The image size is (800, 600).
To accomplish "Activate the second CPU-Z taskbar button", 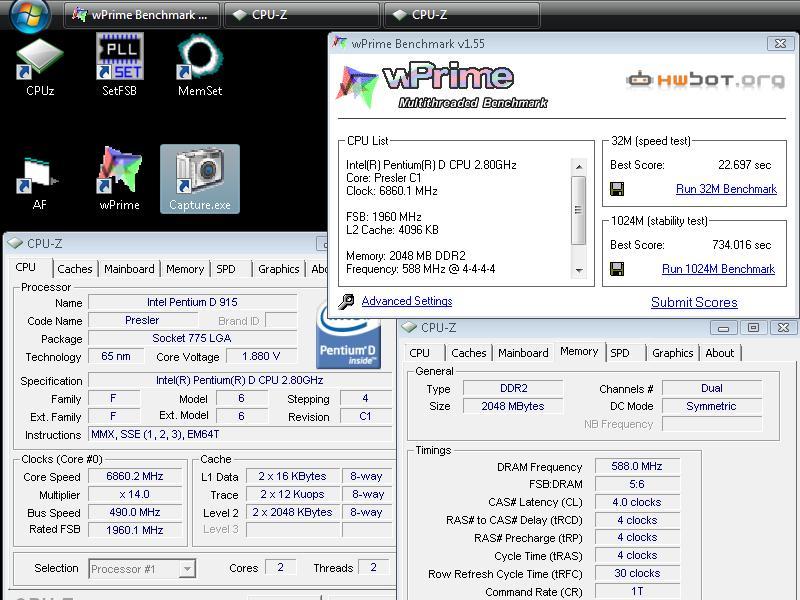I will (462, 15).
